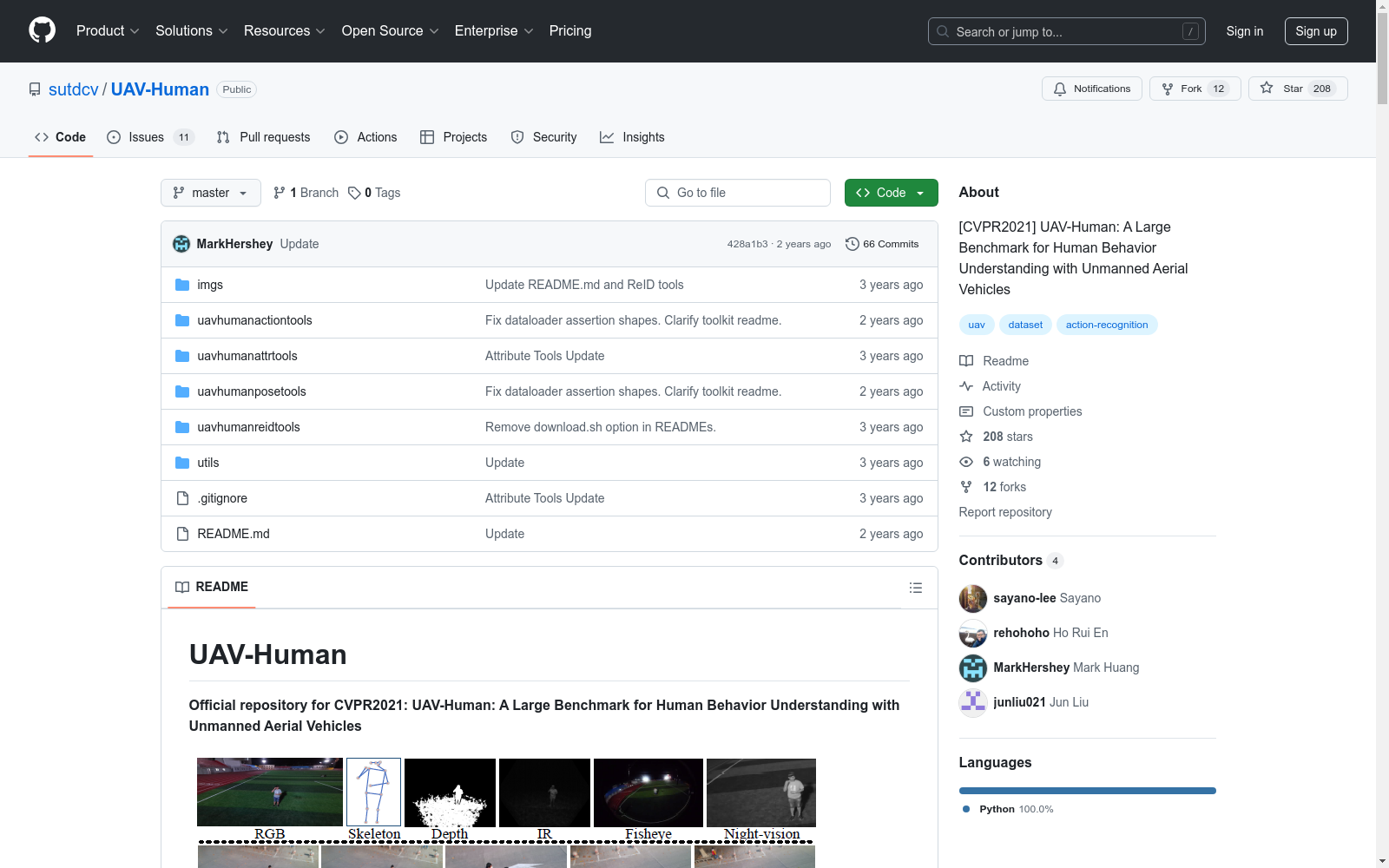This screenshot has height=868, width=1389.
Task: Expand the Resources menu
Action: 285,30
